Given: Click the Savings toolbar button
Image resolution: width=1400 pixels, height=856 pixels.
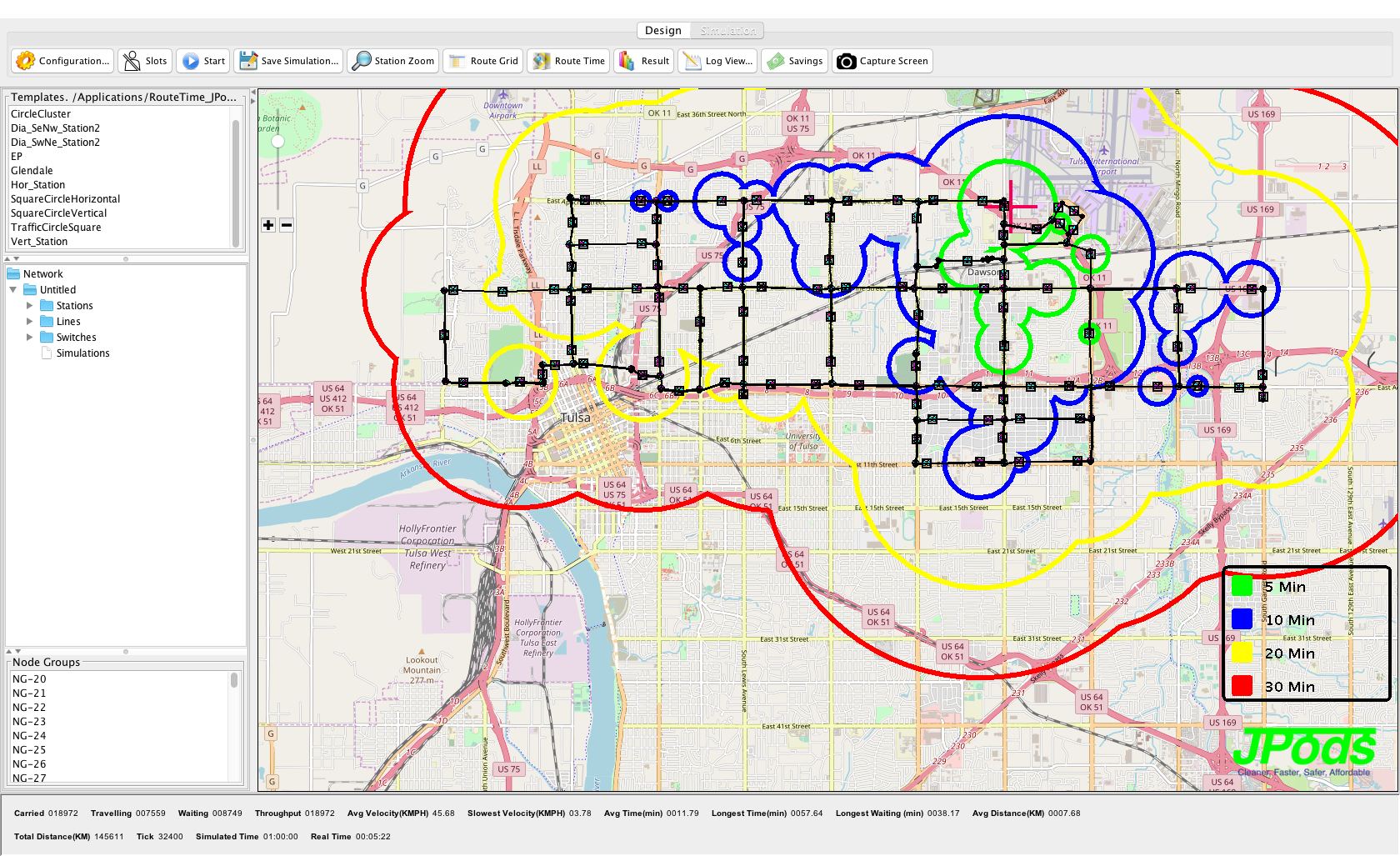Looking at the screenshot, I should (776, 61).
